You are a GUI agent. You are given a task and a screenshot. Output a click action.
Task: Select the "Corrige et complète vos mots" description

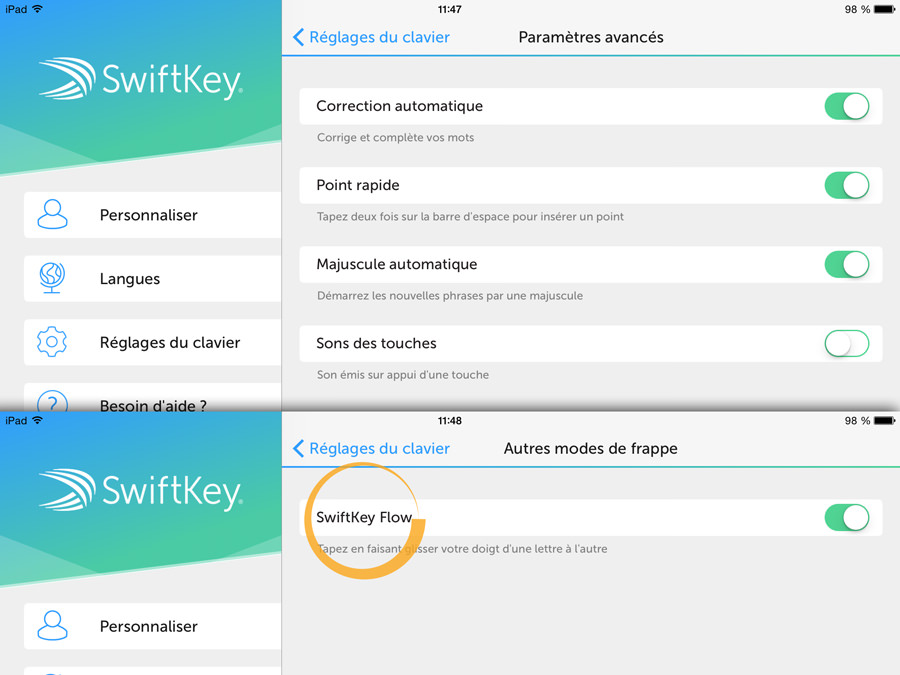click(395, 137)
